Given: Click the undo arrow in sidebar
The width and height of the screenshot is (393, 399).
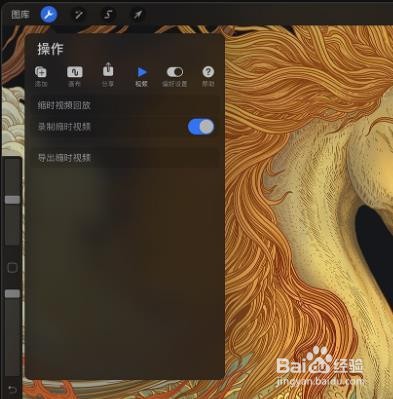Looking at the screenshot, I should tap(12, 389).
